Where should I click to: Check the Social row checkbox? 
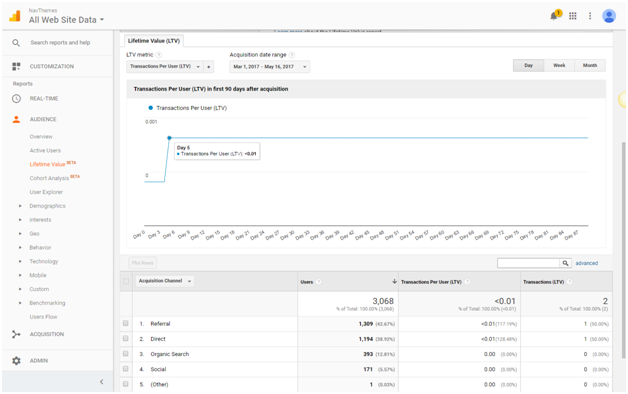[126, 369]
